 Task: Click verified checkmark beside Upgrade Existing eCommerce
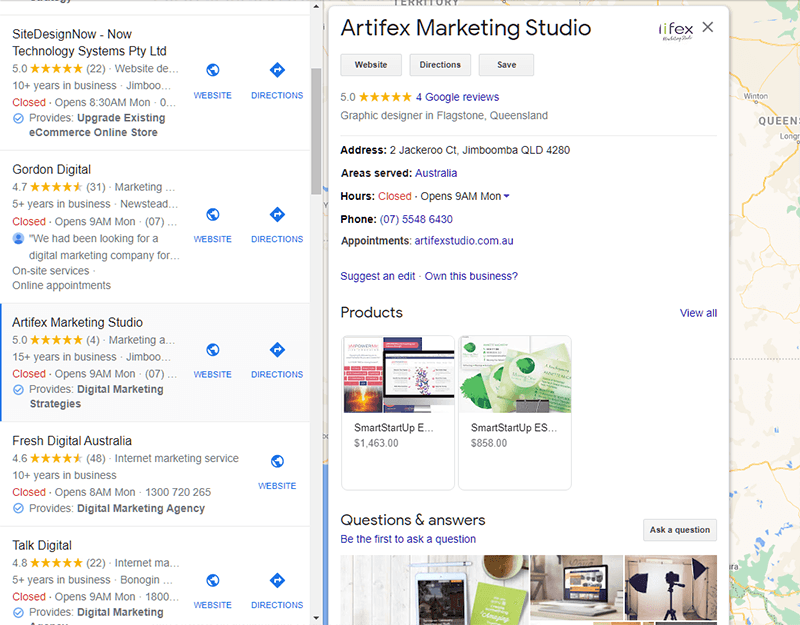point(18,118)
